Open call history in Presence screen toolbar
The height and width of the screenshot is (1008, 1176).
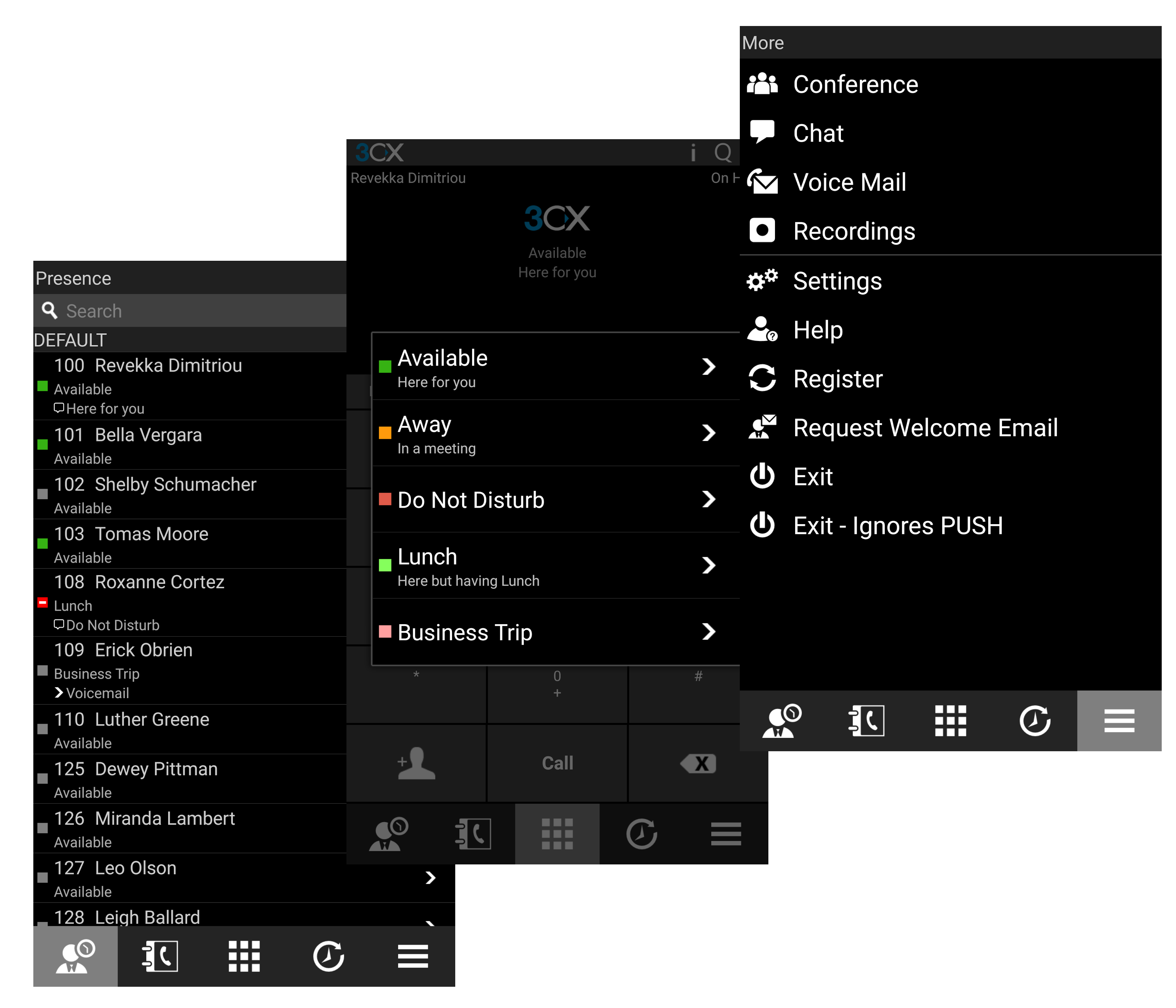(328, 956)
